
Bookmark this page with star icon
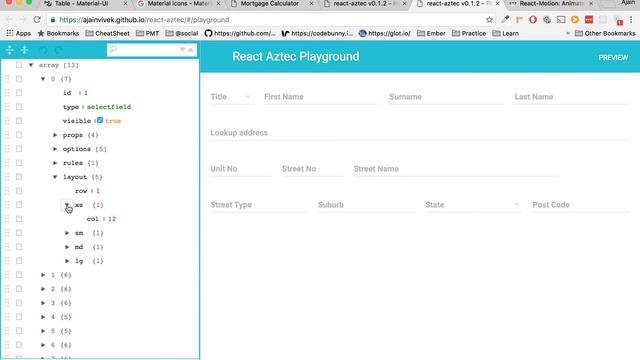(489, 20)
